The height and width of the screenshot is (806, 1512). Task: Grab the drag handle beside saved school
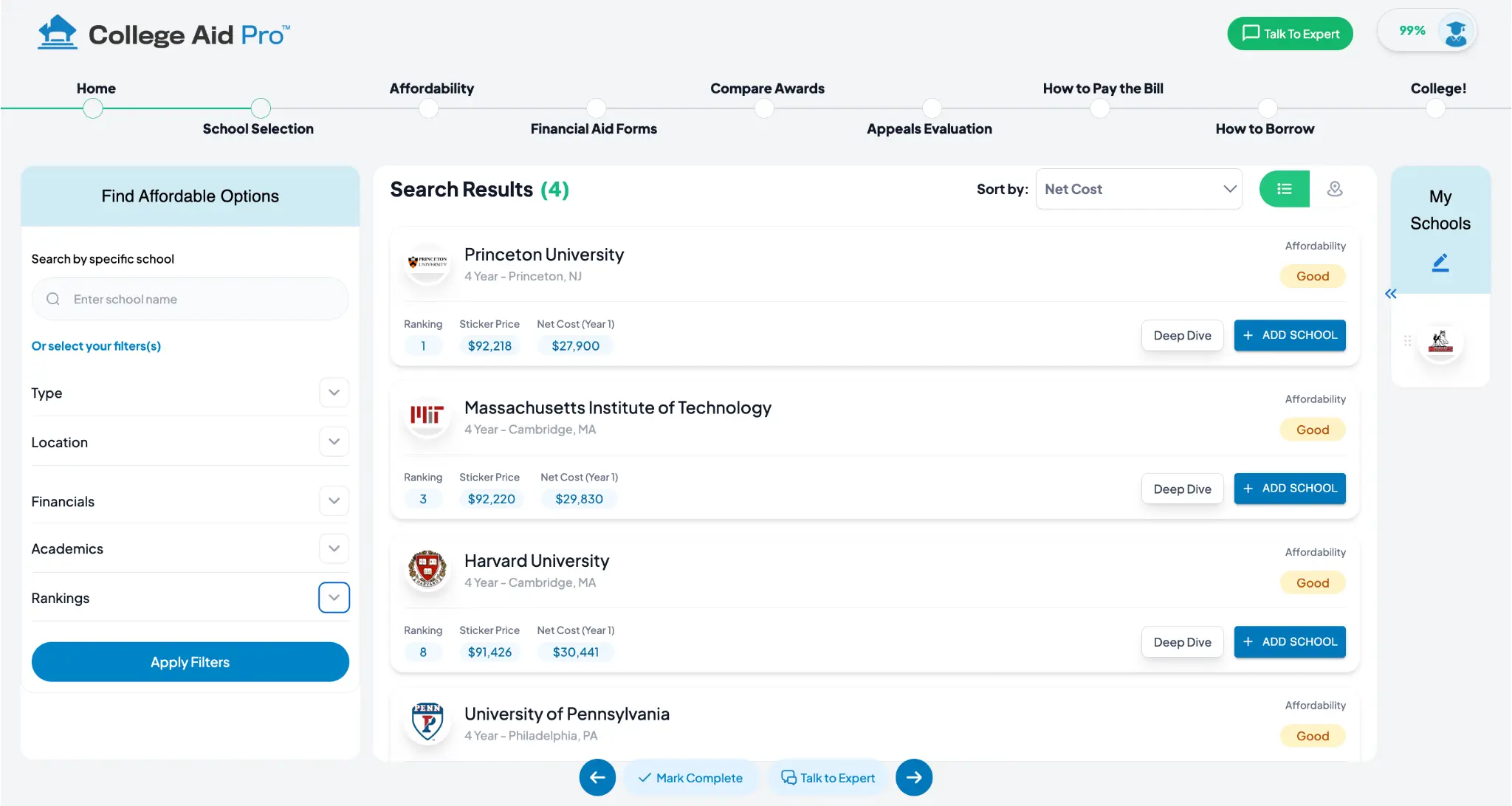point(1407,341)
